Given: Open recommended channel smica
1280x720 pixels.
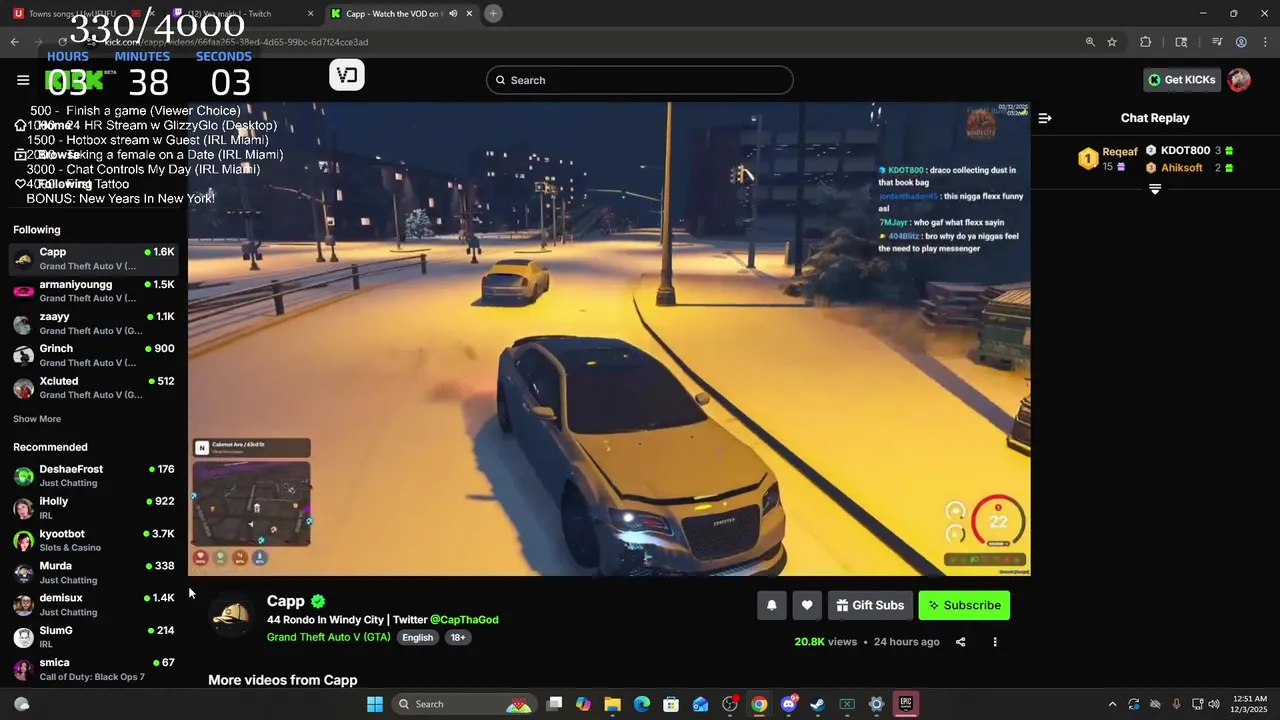Looking at the screenshot, I should click(94, 669).
